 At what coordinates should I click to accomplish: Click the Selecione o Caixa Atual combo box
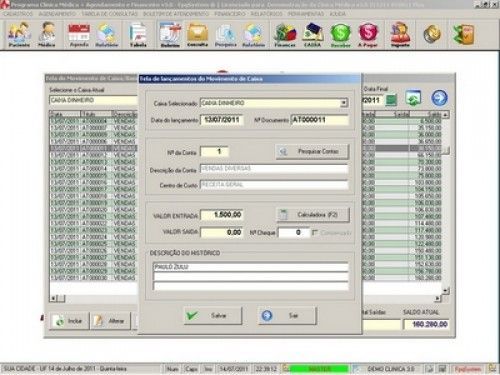point(93,100)
